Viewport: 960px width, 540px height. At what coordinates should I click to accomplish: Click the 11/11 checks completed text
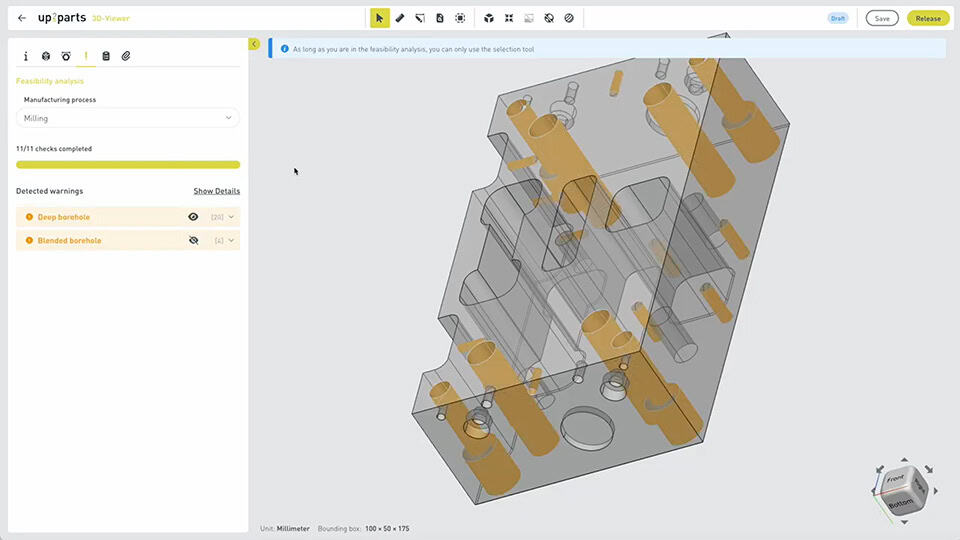tap(54, 149)
